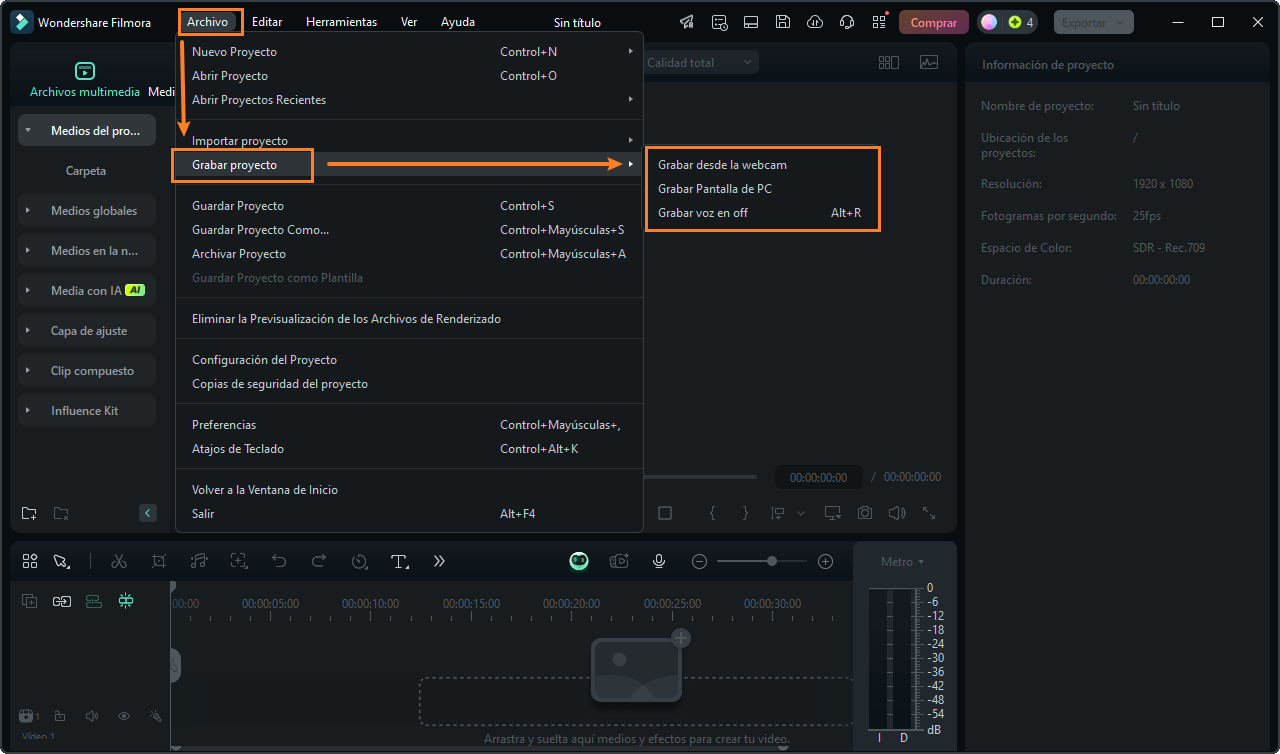Click the text T tool in timeline toolbar
Viewport: 1280px width, 754px height.
[x=400, y=561]
